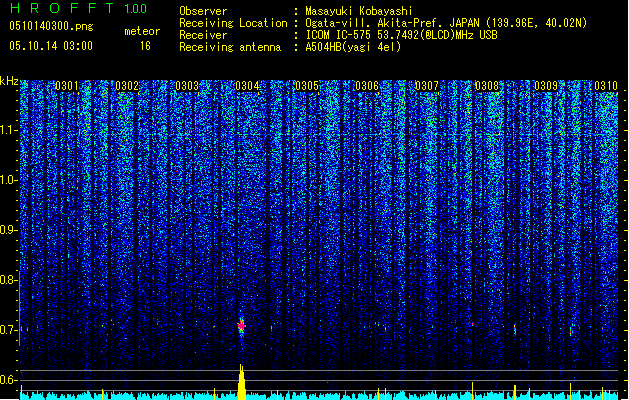Select the filename 0510140300.png

point(51,26)
